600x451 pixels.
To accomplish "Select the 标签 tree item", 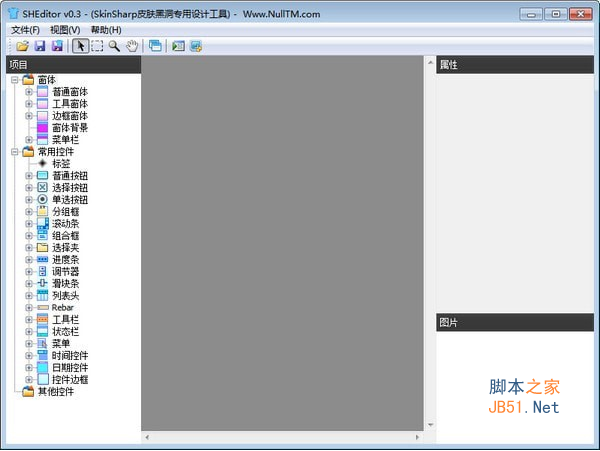I will click(61, 164).
